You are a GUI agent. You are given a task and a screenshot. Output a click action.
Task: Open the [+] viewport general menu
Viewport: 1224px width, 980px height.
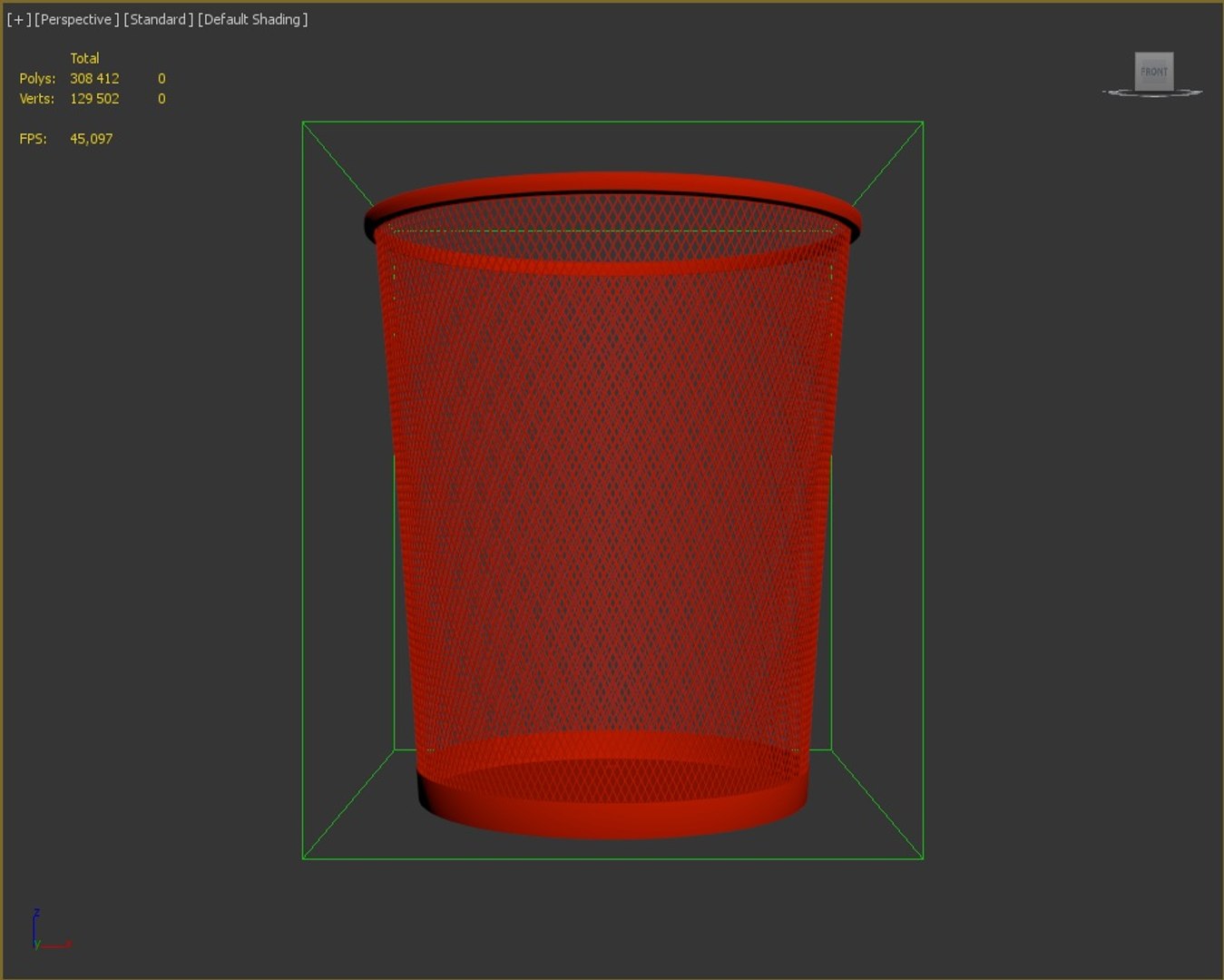[18, 19]
